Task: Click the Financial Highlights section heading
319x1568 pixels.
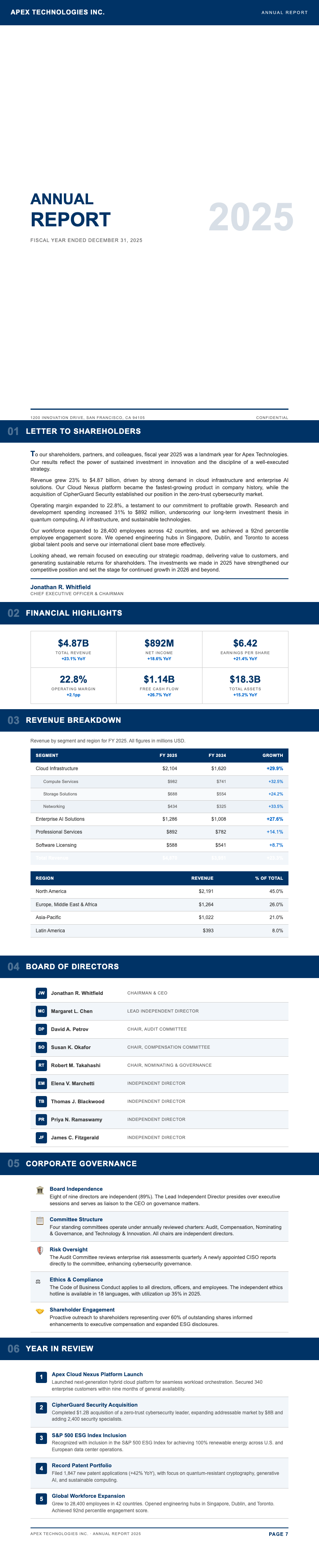Action: (74, 613)
